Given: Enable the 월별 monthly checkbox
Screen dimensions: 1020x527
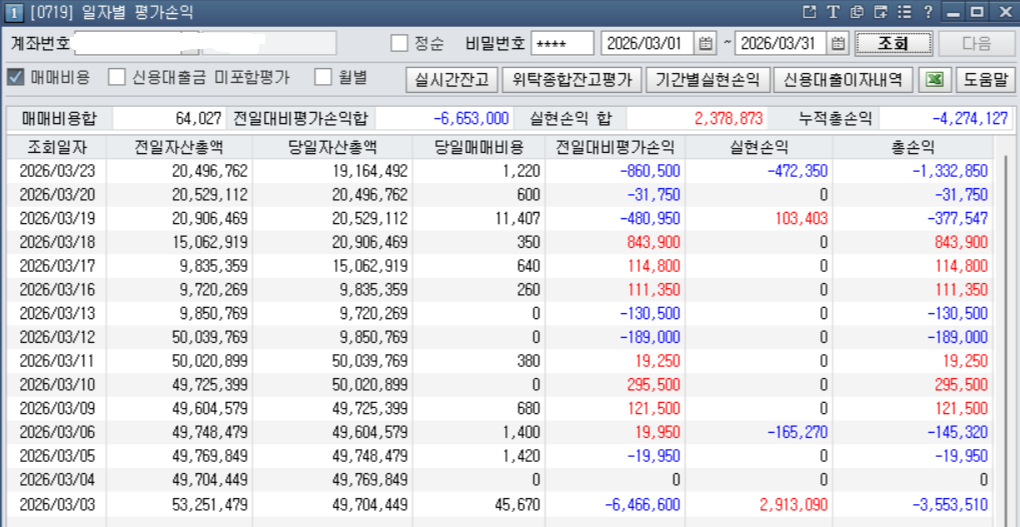Looking at the screenshot, I should (x=323, y=78).
